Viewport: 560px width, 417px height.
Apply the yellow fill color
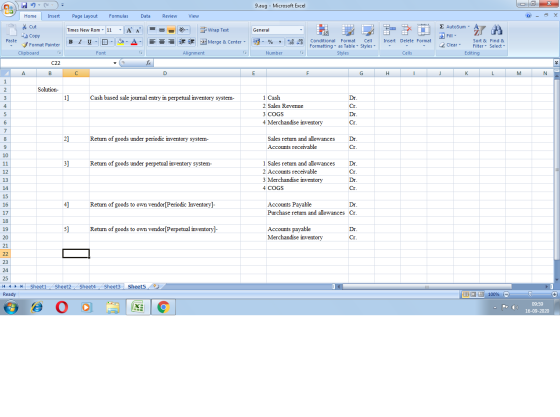pos(121,42)
